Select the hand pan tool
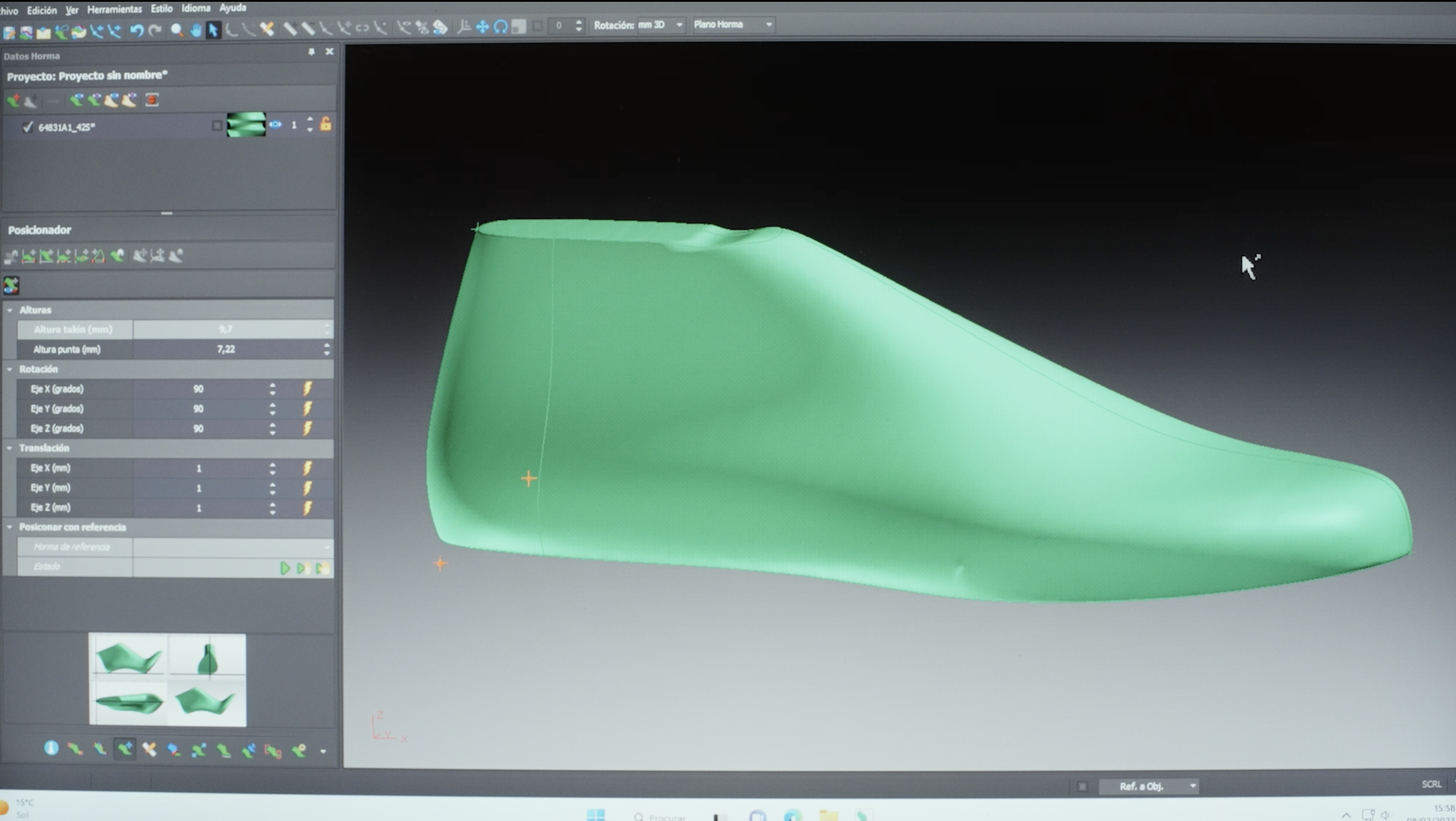Viewport: 1456px width, 821px height. point(196,30)
